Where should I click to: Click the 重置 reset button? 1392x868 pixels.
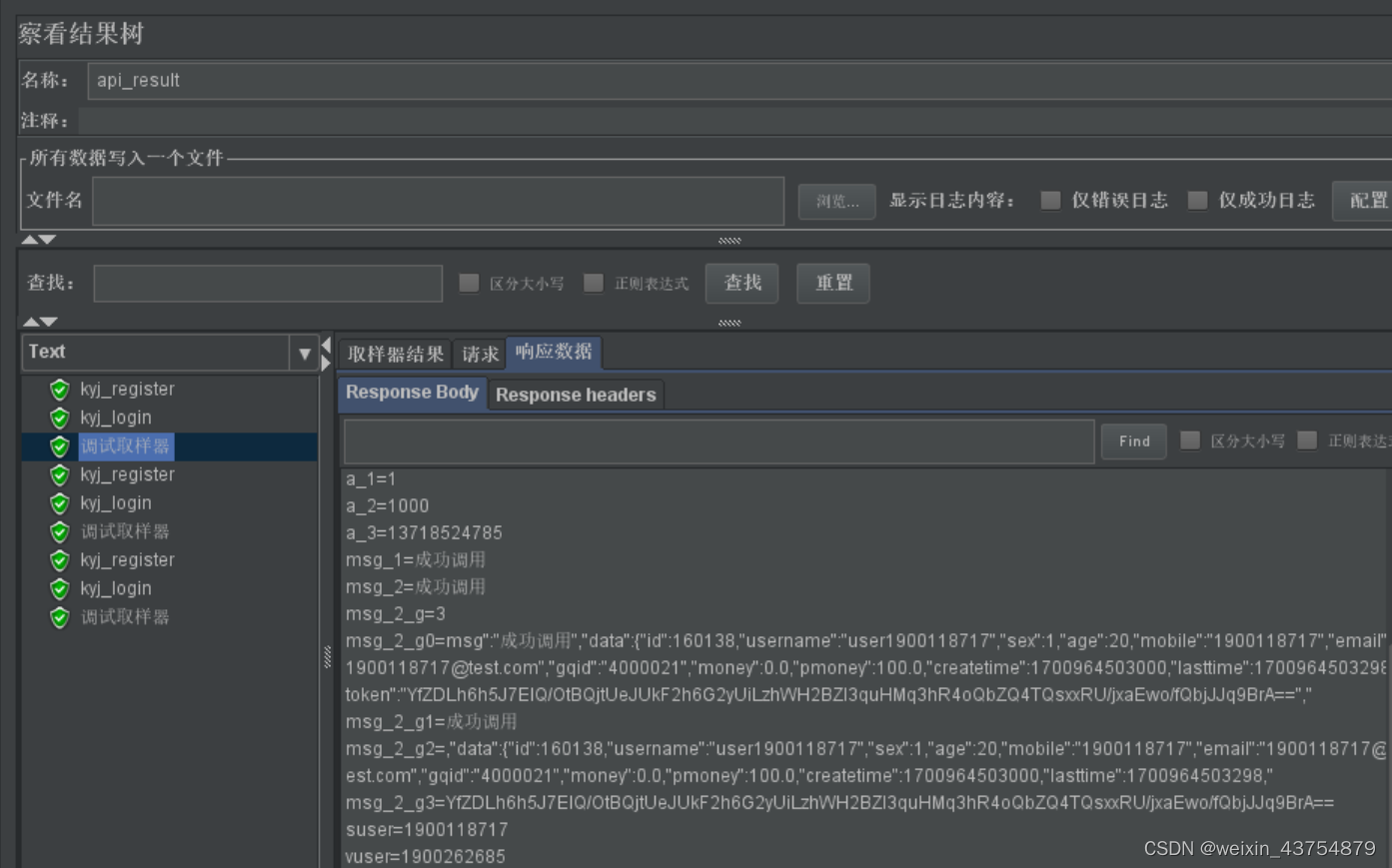point(833,284)
